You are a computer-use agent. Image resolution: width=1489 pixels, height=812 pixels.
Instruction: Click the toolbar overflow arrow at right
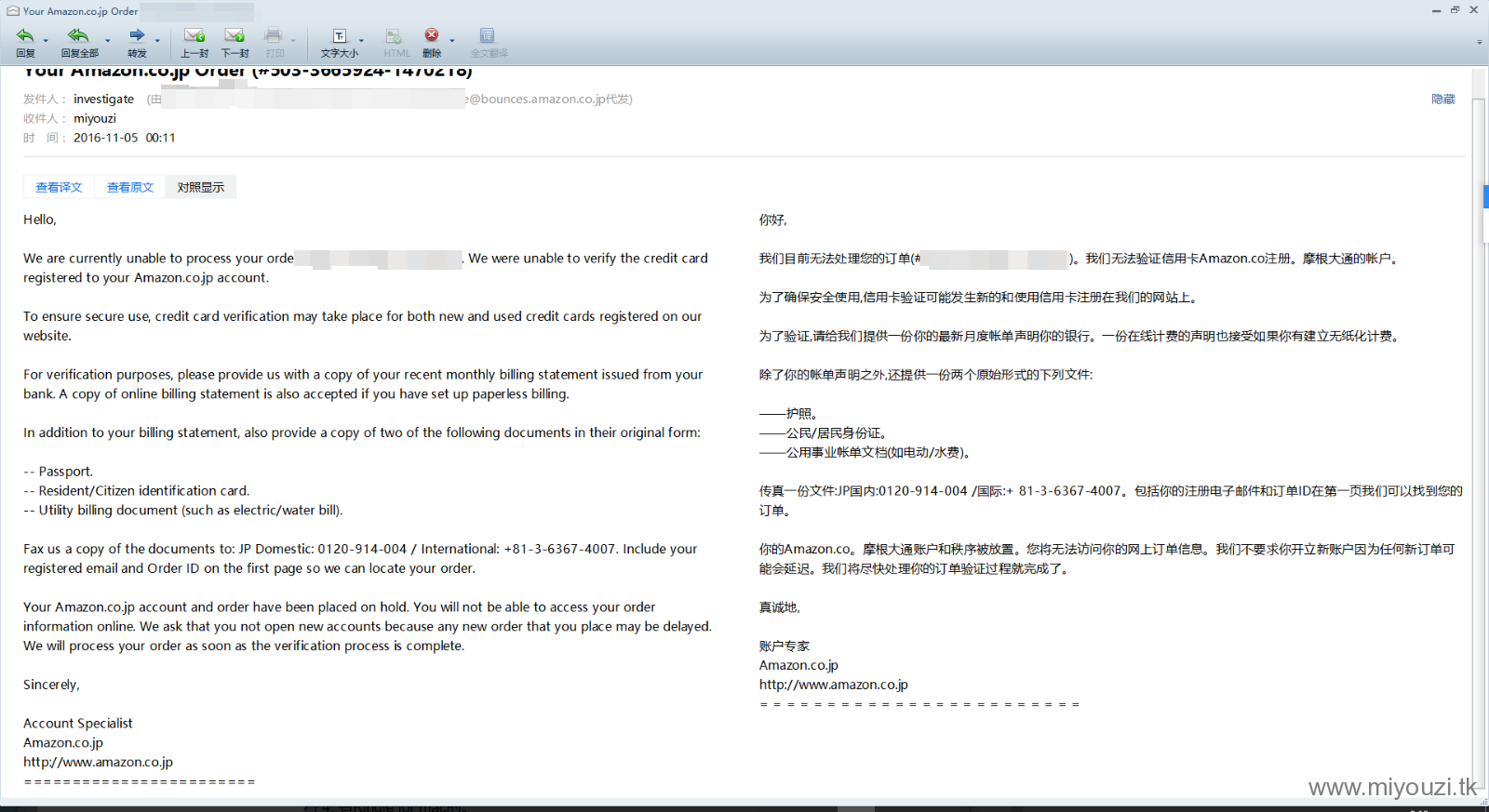1479,42
